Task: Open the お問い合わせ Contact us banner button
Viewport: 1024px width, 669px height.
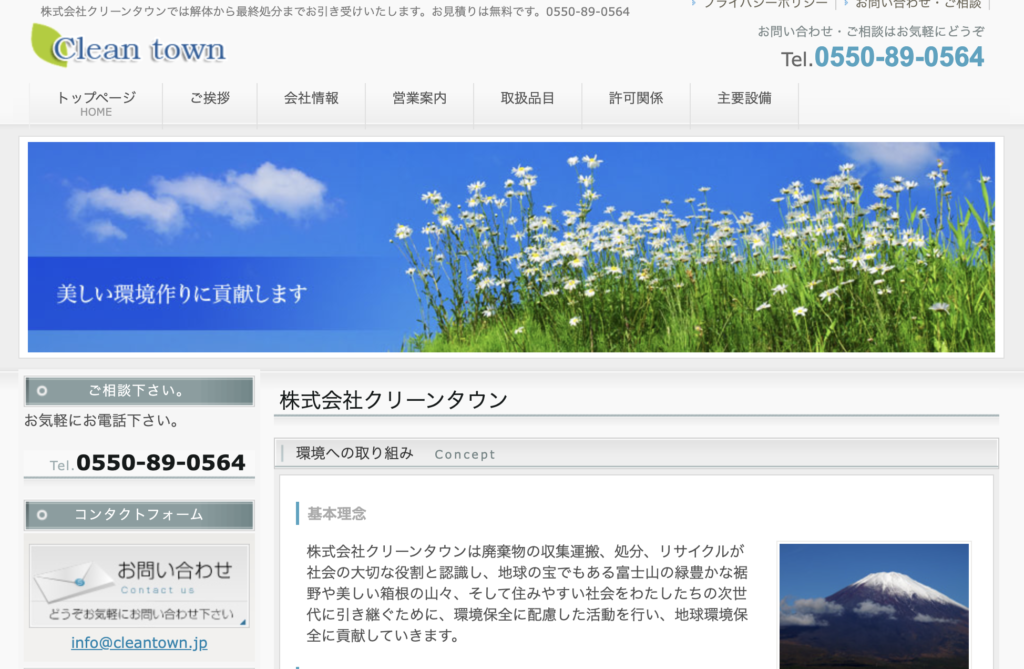Action: [x=139, y=586]
